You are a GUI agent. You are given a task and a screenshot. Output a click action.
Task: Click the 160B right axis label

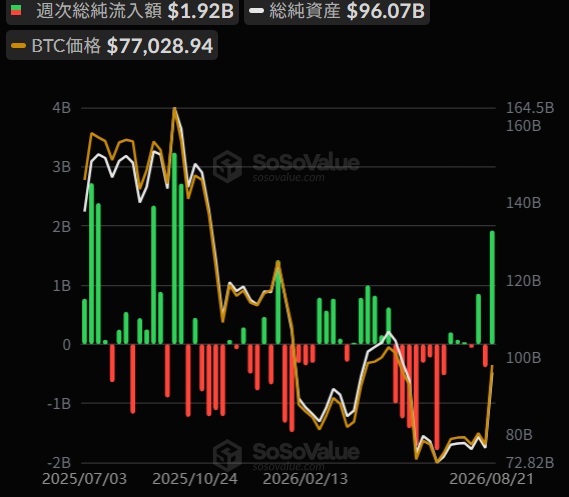[523, 126]
